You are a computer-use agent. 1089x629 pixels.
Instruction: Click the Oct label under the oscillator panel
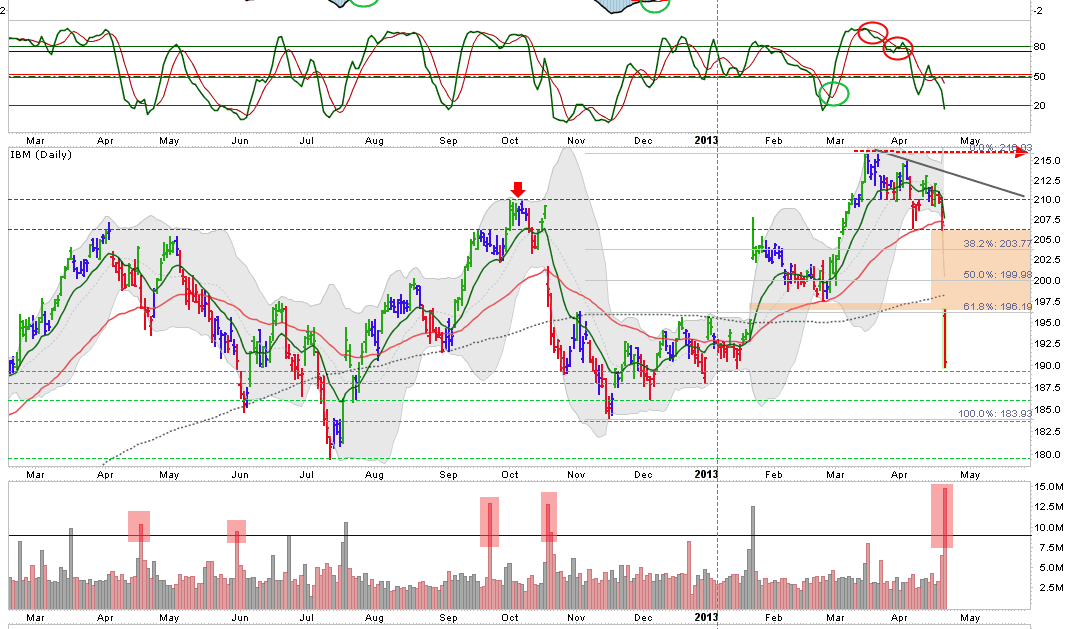point(510,140)
